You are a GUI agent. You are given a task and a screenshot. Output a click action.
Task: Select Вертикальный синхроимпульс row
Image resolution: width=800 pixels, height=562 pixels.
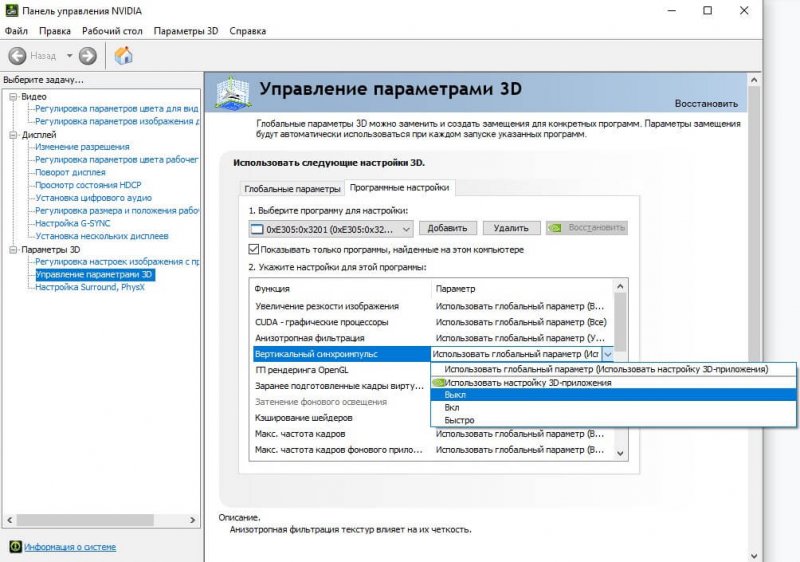point(341,354)
